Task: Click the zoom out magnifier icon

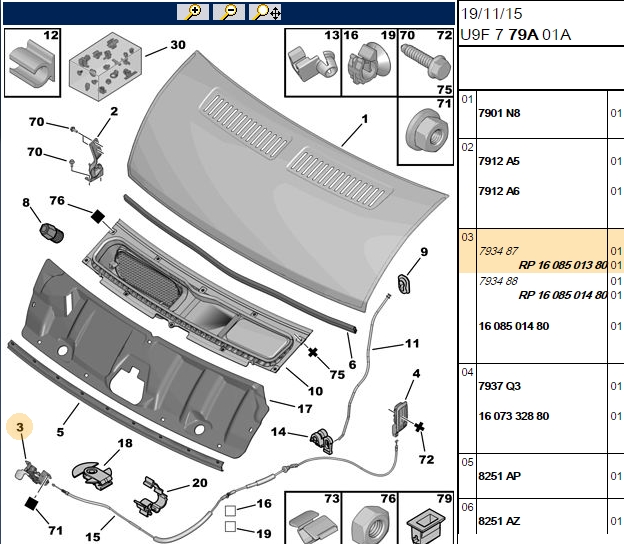Action: [228, 12]
